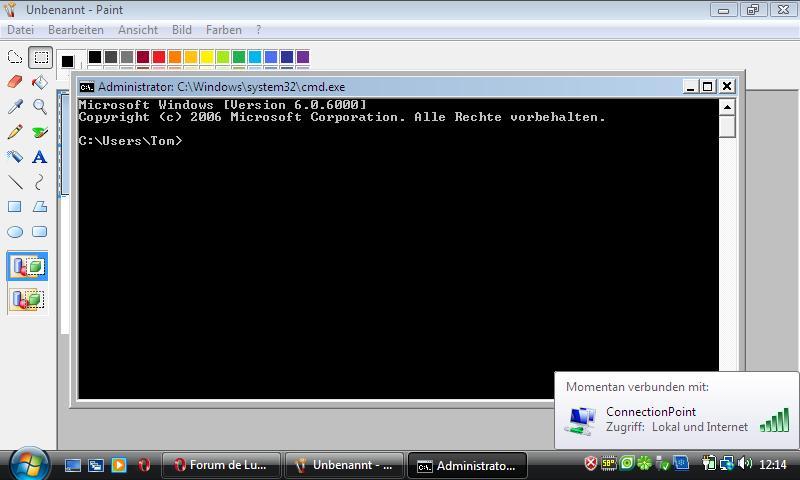This screenshot has width=800, height=480.
Task: Open the Bild menu
Action: click(182, 30)
